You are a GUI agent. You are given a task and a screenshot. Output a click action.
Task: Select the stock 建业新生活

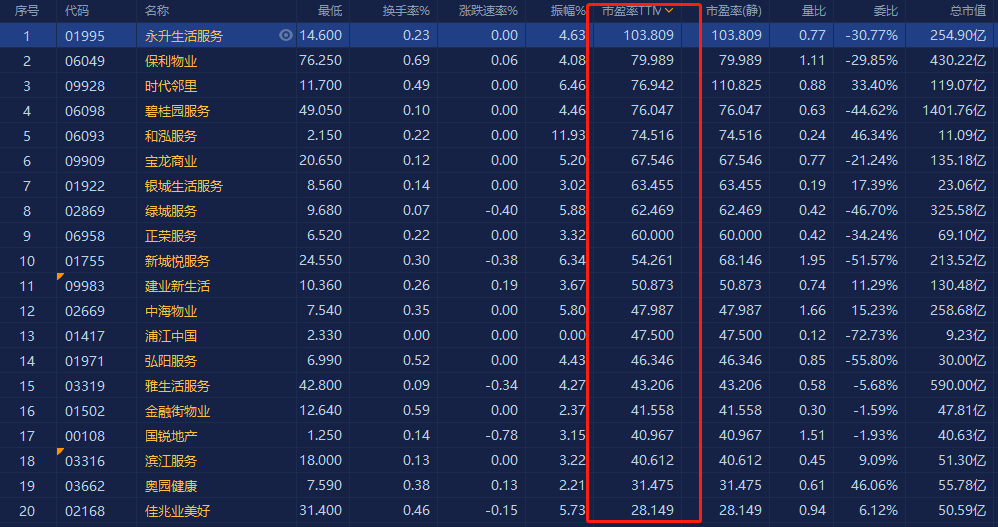(178, 286)
